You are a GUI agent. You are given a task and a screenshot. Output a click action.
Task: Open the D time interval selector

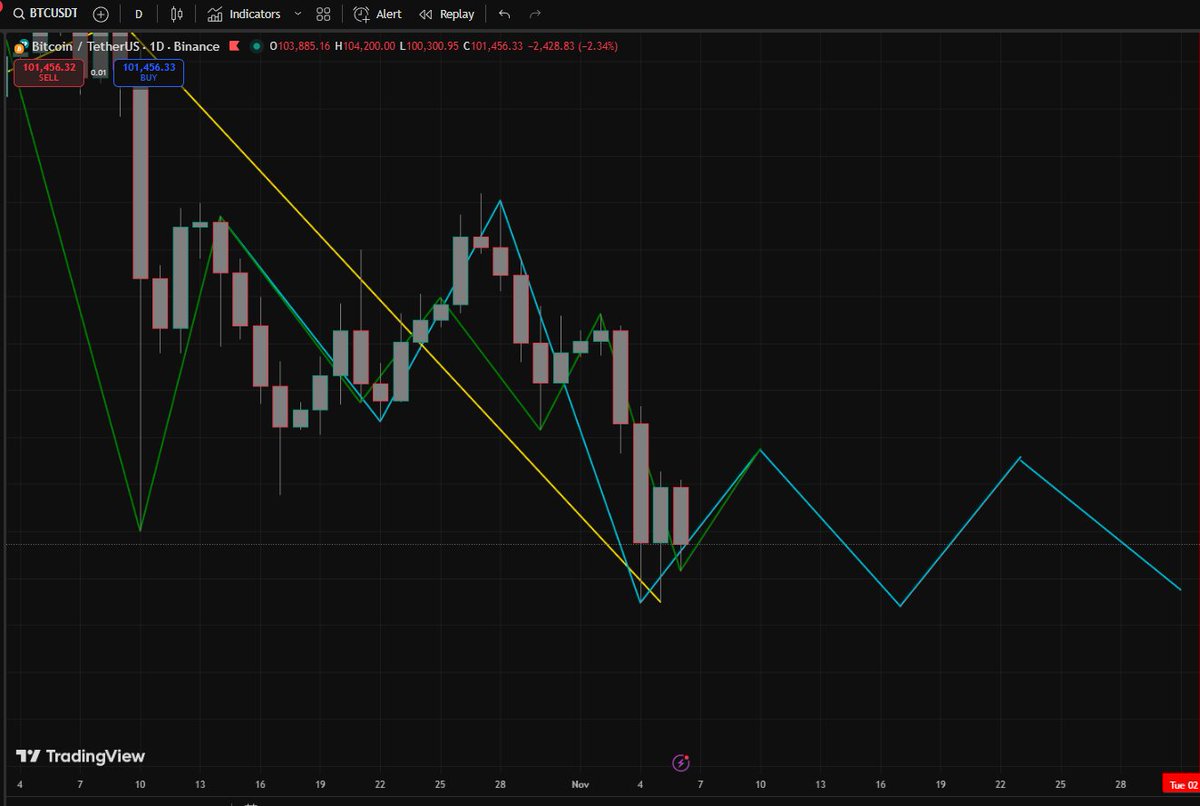tap(139, 14)
